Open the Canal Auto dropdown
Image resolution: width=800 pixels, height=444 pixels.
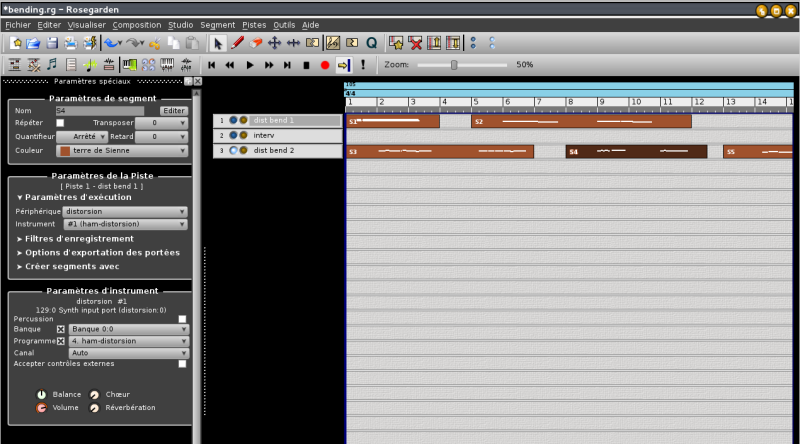click(129, 353)
